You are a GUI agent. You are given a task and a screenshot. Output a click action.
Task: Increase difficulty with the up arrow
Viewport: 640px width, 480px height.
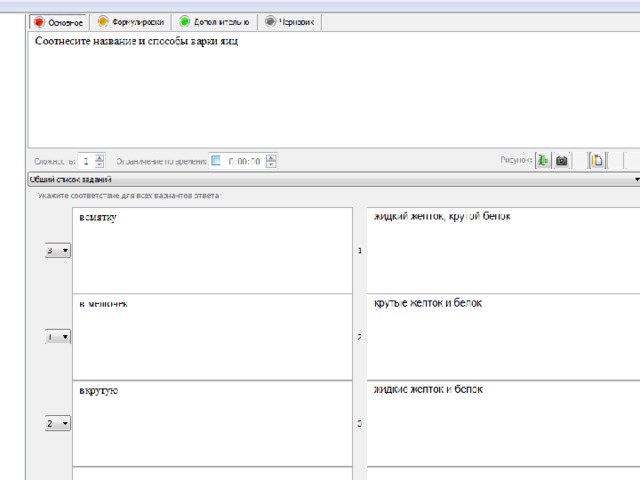coord(99,157)
